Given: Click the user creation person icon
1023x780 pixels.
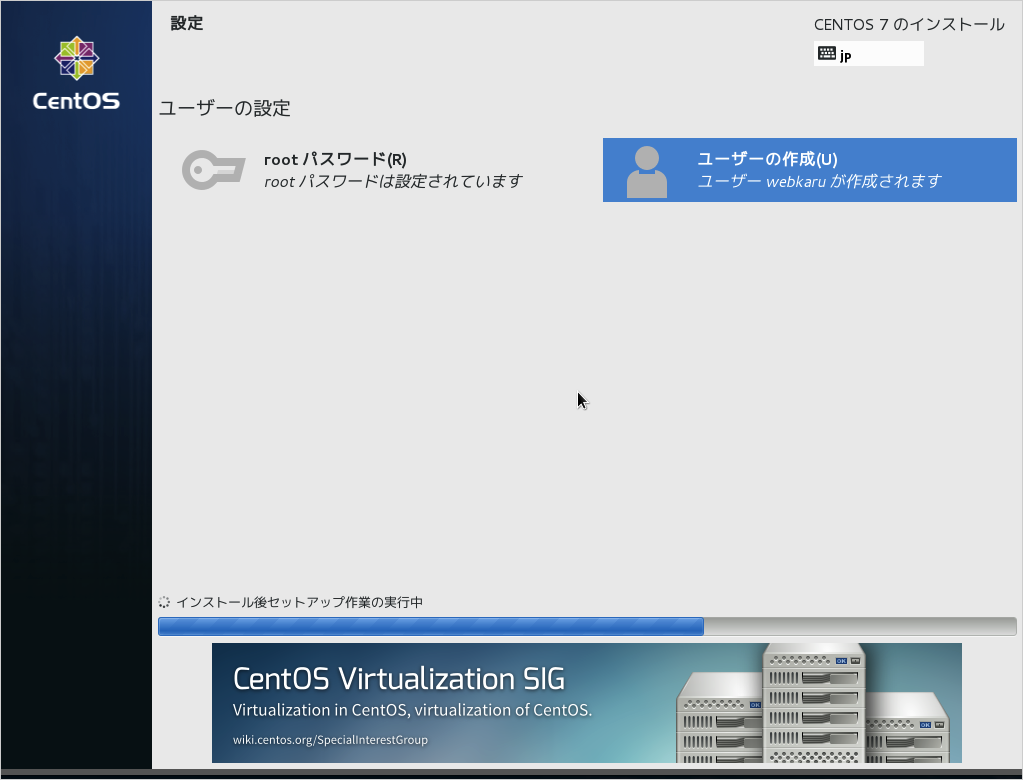Looking at the screenshot, I should pos(647,172).
